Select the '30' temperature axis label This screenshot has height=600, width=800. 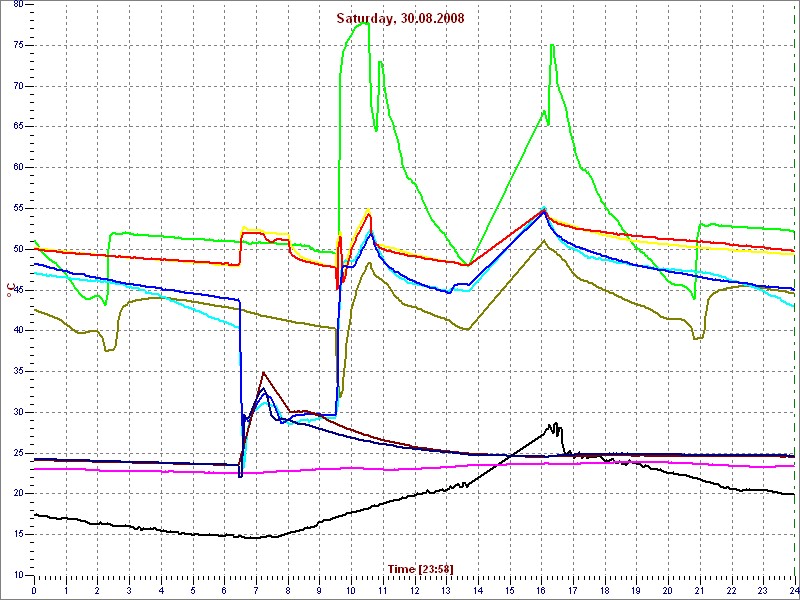16,412
